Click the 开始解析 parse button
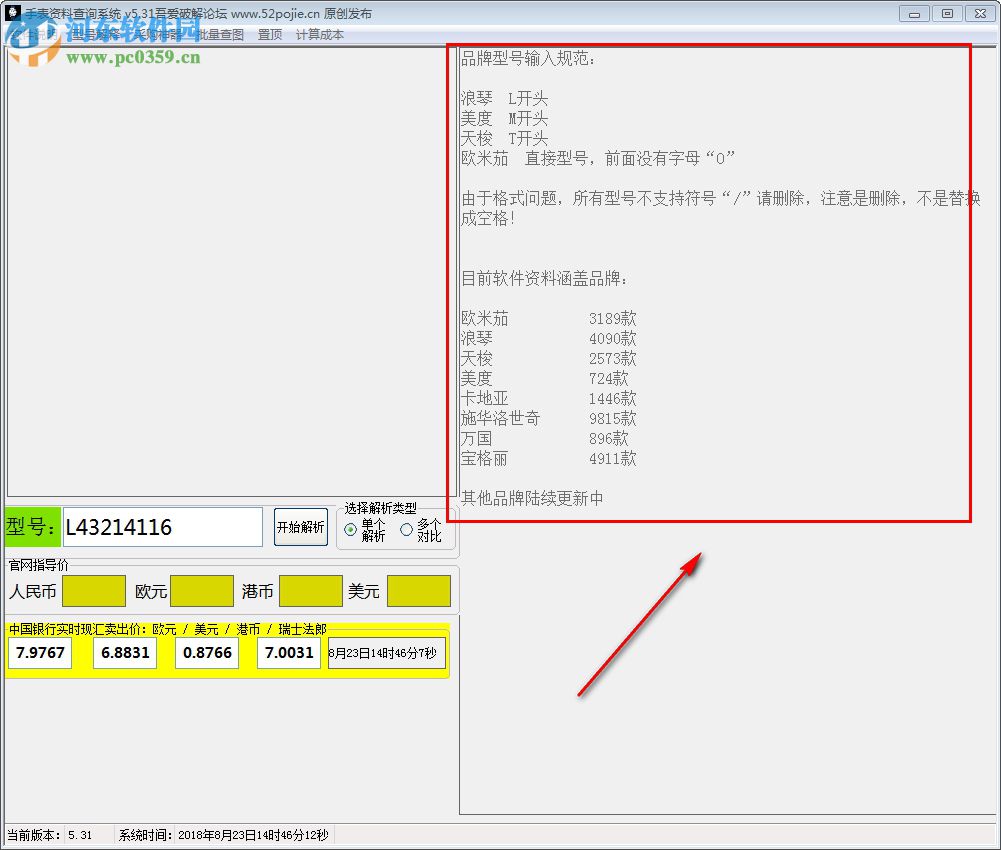This screenshot has width=1001, height=850. [x=300, y=527]
